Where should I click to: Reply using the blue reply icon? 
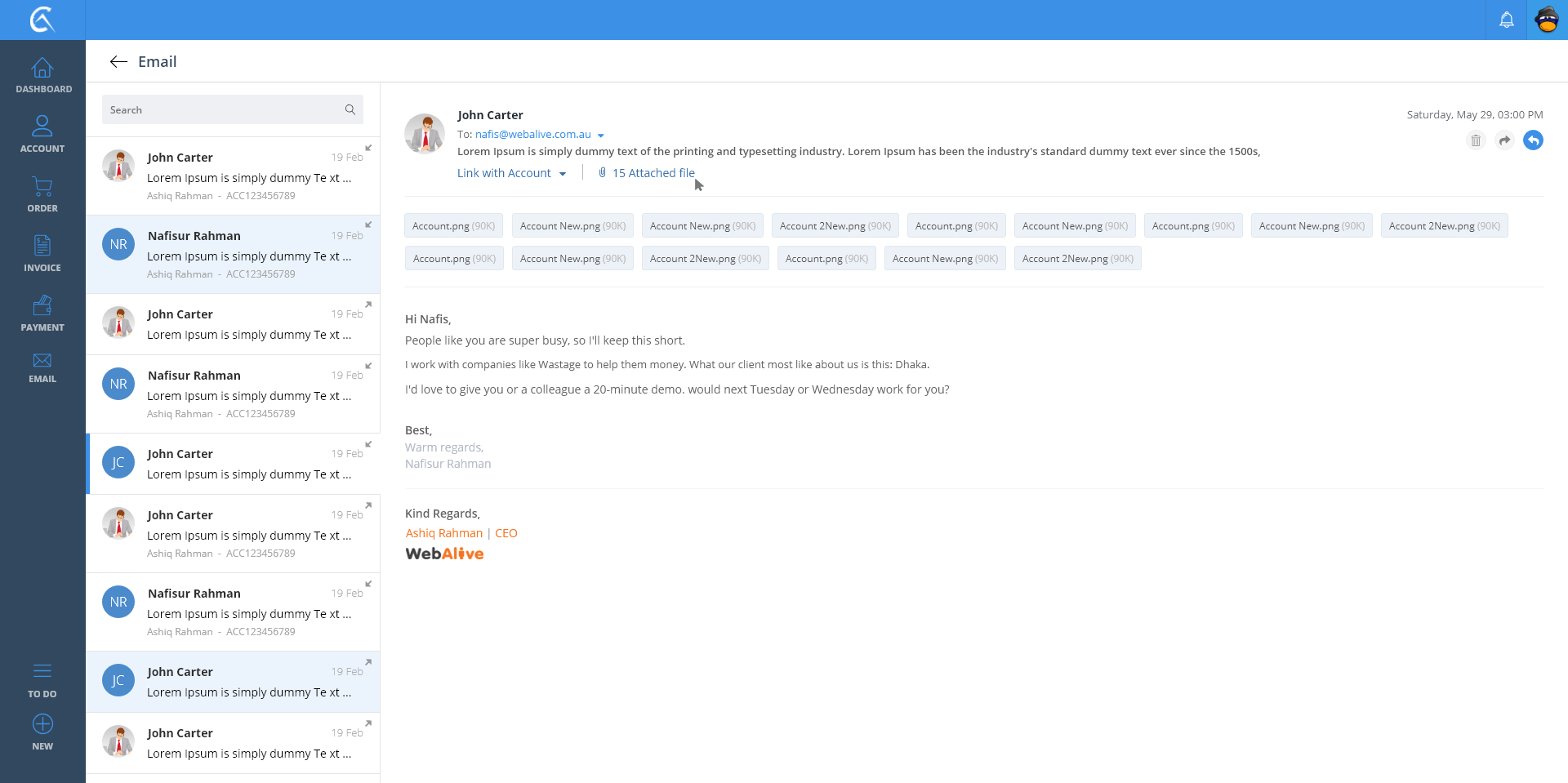(1533, 140)
